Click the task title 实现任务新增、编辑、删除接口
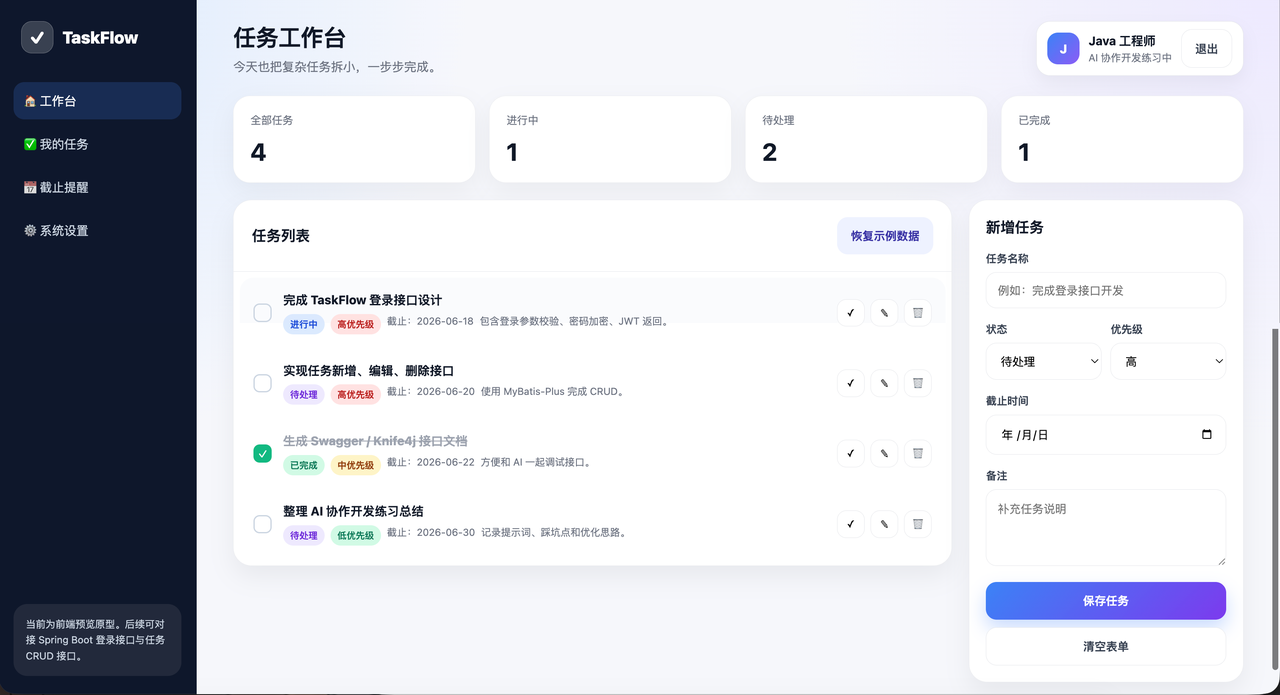Image resolution: width=1280 pixels, height=695 pixels. point(368,371)
